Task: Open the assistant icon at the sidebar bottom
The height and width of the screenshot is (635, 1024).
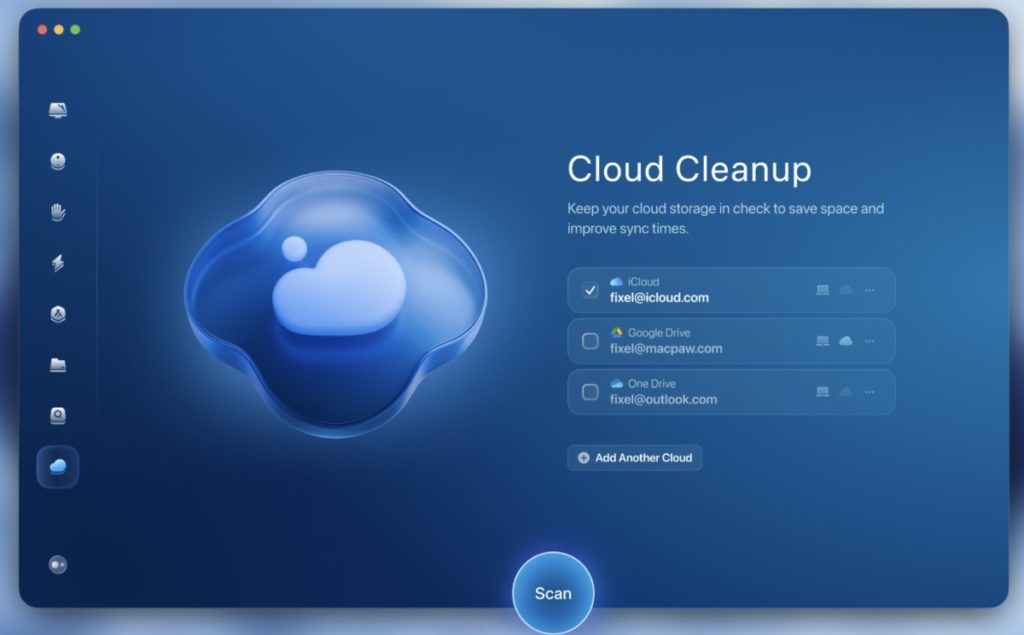Action: click(x=58, y=565)
